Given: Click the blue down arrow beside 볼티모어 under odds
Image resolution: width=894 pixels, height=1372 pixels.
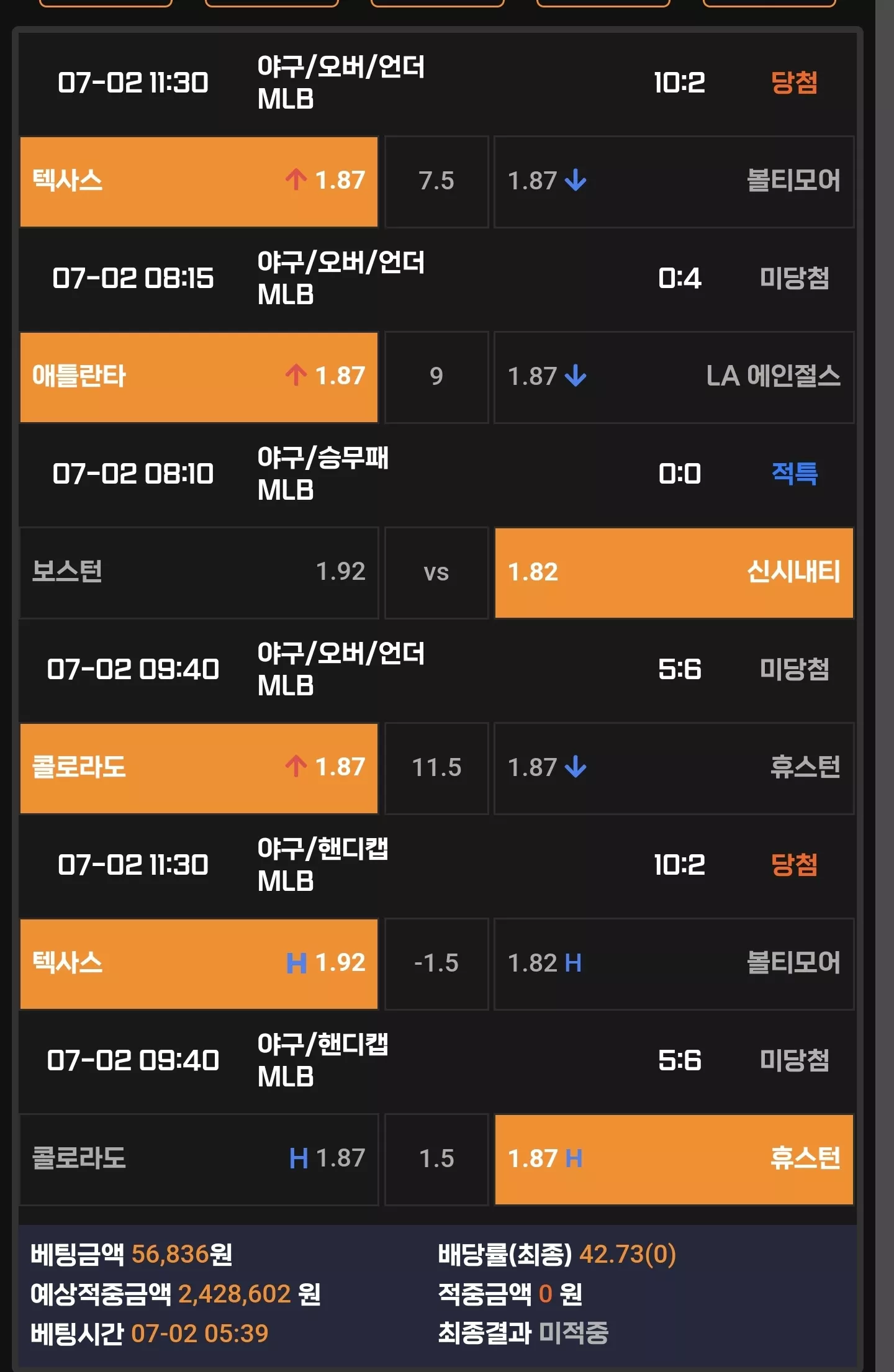Looking at the screenshot, I should (x=576, y=181).
